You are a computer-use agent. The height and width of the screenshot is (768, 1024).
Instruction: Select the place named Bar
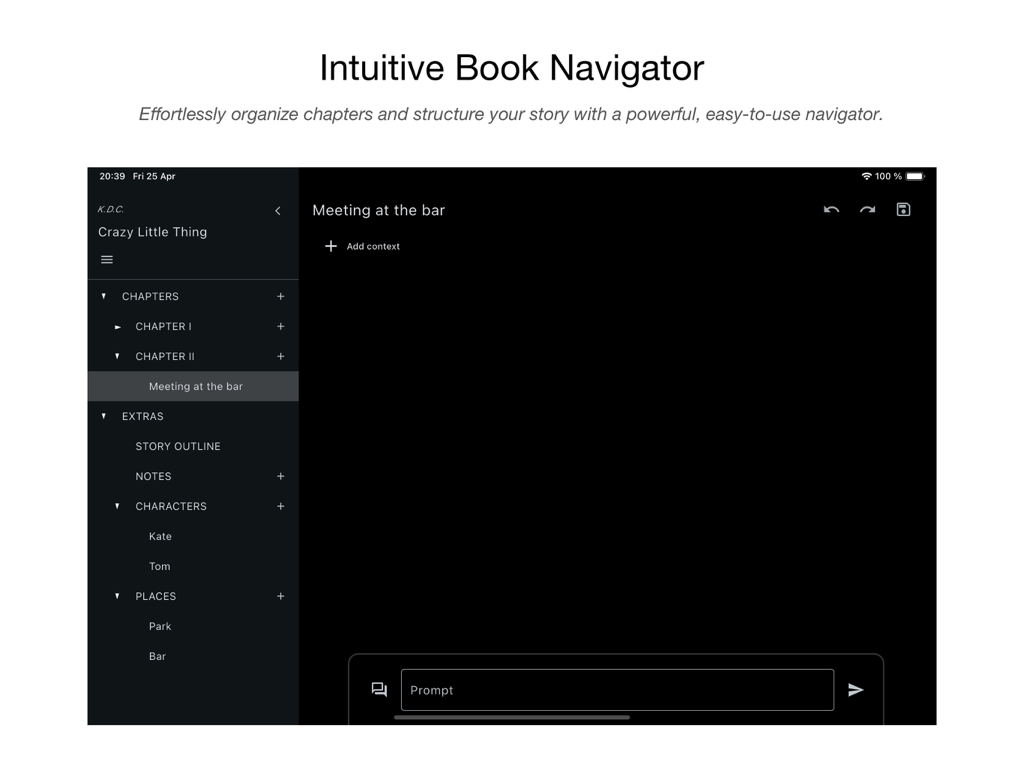[157, 656]
